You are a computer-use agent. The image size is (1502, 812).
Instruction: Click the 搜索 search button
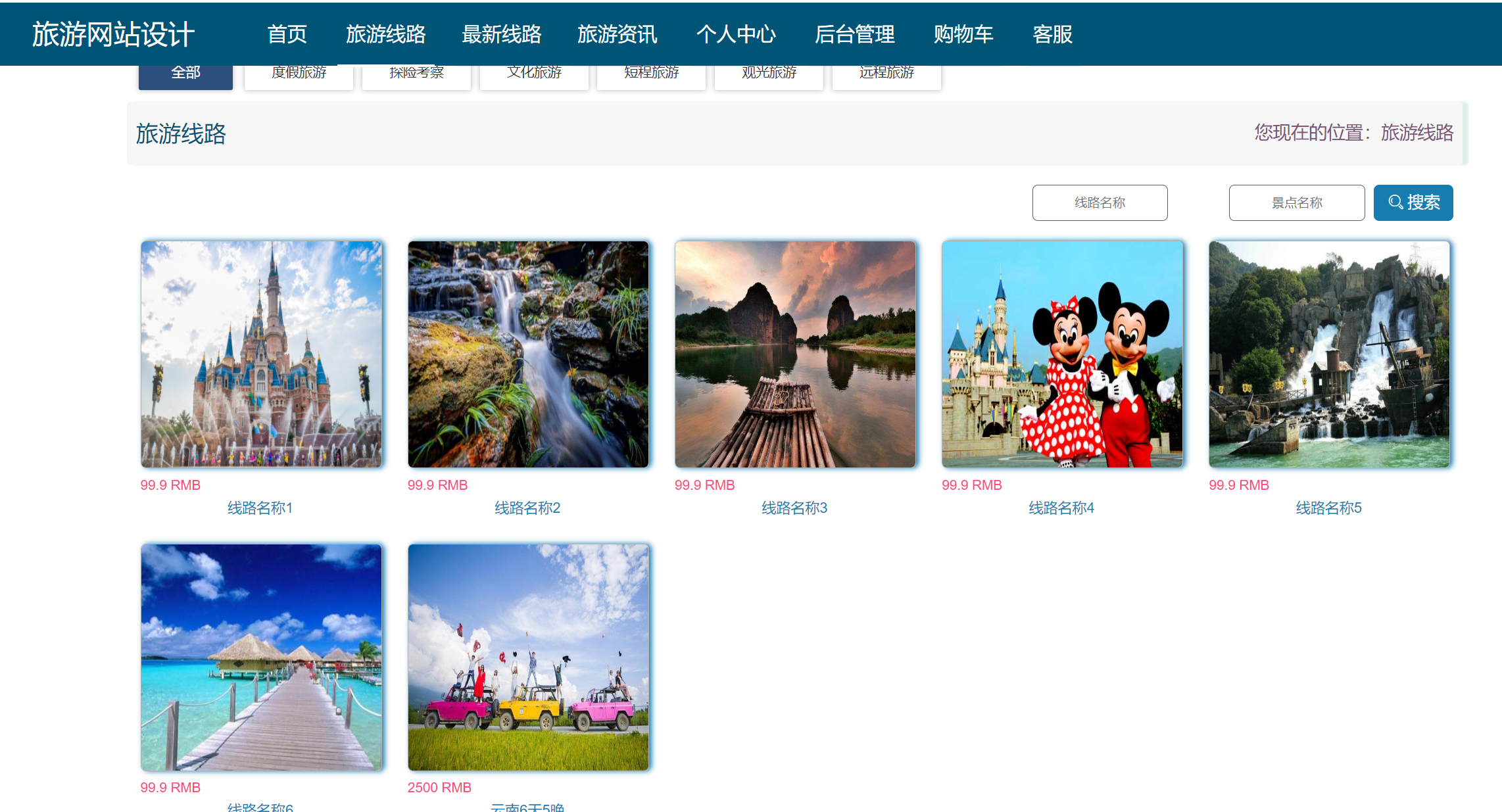pyautogui.click(x=1413, y=203)
